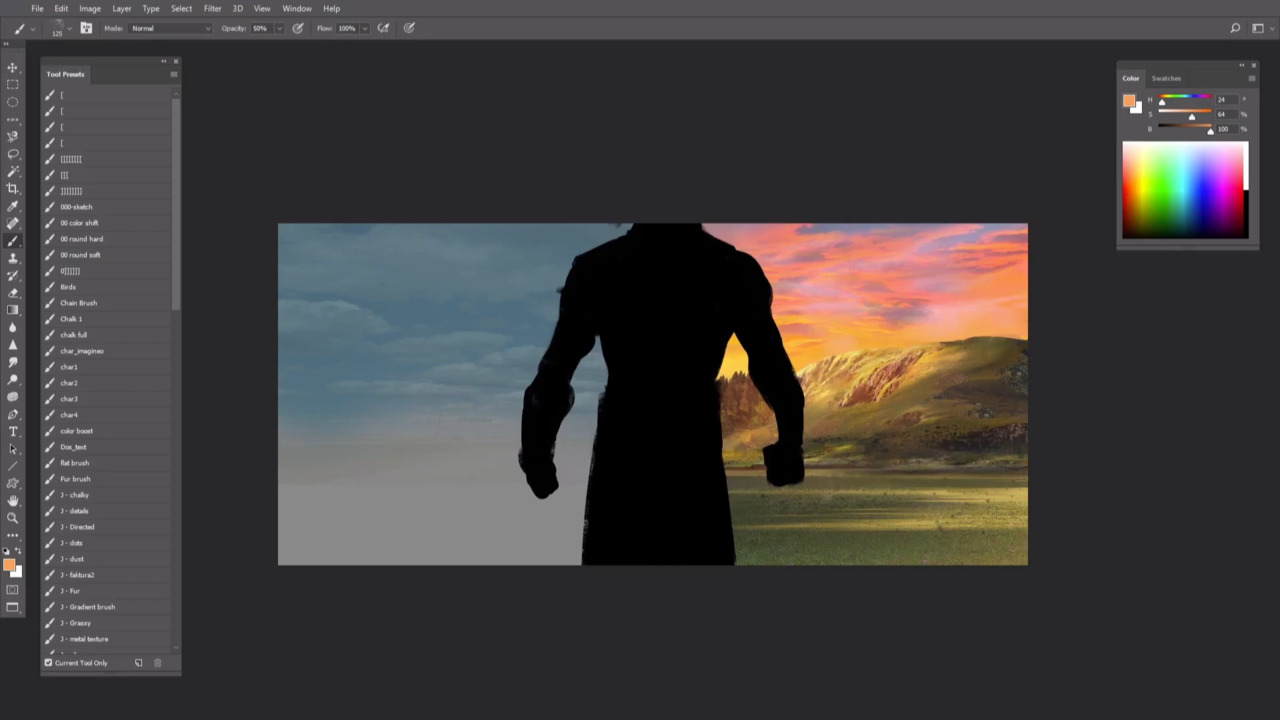Viewport: 1280px width, 720px height.
Task: Select the Clone Stamp tool
Action: click(x=13, y=258)
